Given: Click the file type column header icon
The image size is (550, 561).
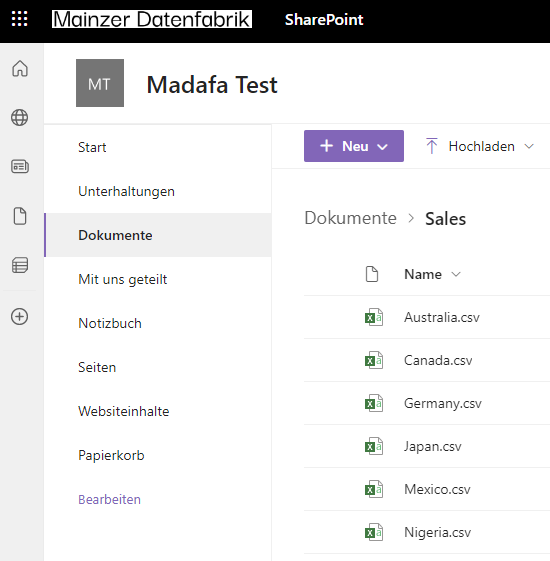Looking at the screenshot, I should (372, 274).
